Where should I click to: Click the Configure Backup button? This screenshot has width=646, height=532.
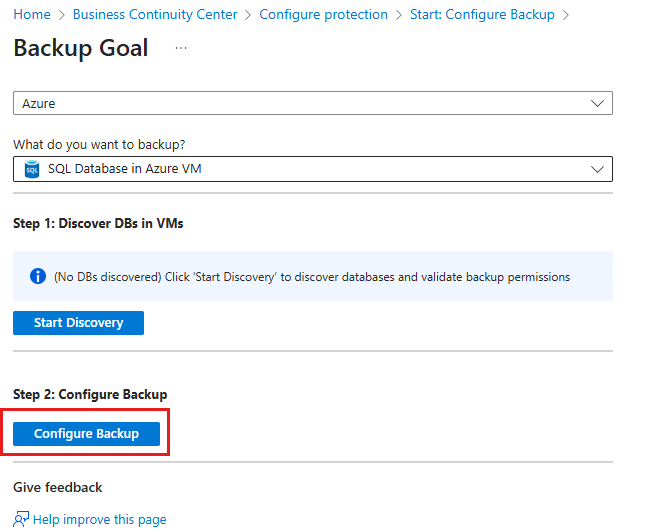(86, 434)
